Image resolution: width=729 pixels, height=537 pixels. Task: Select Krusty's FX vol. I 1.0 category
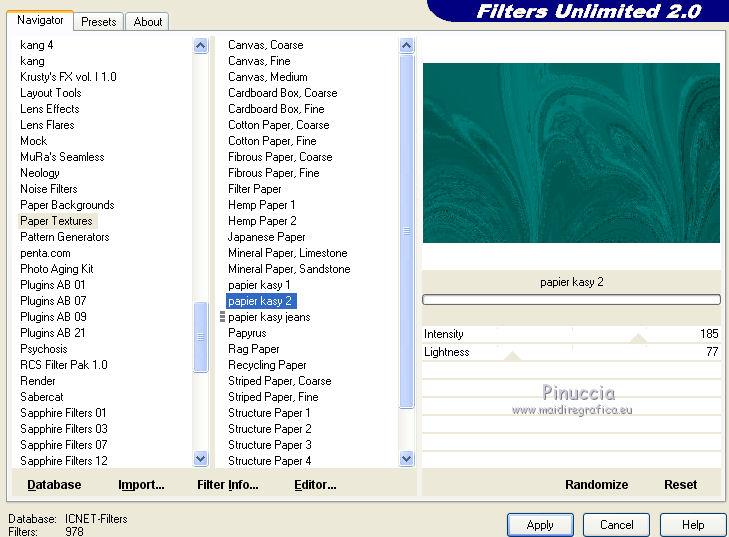(68, 77)
